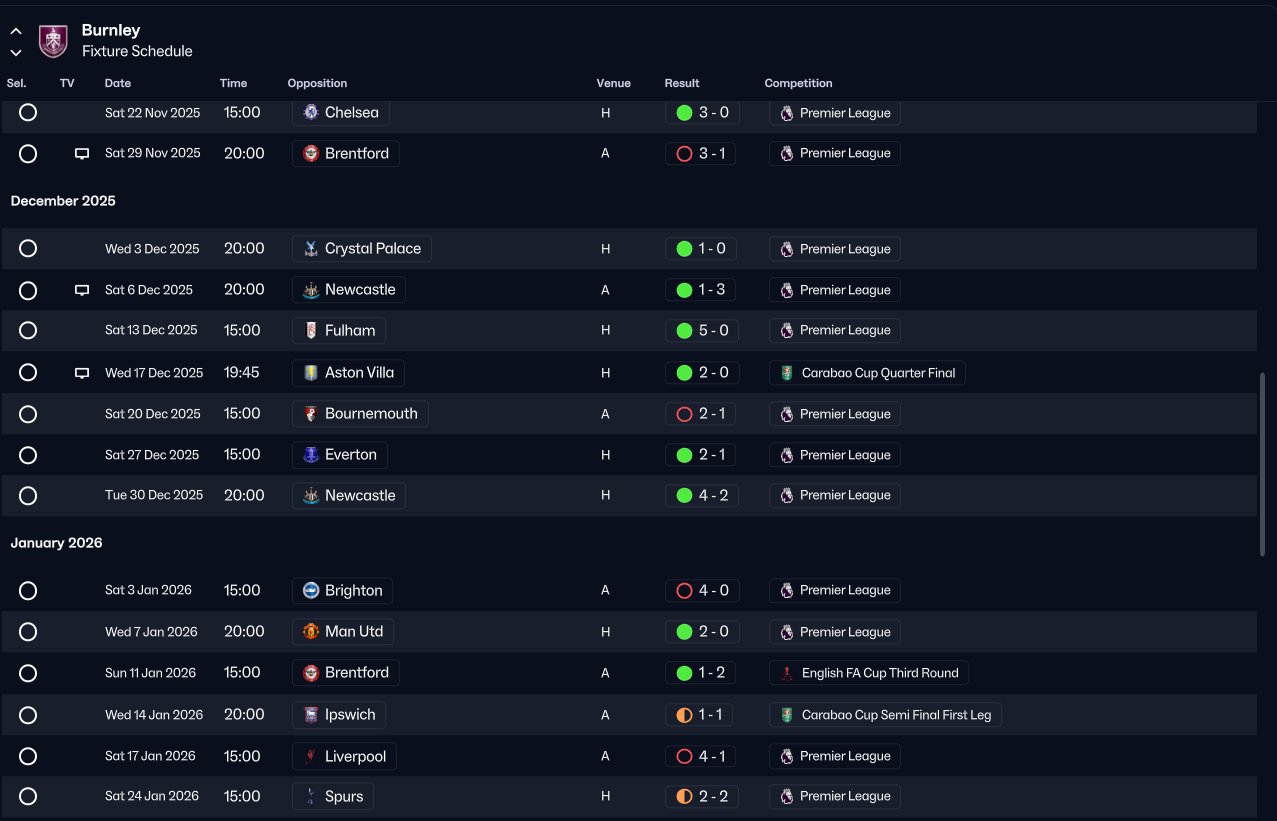Click the FA Cup icon on Brentford row
The width and height of the screenshot is (1277, 821).
[x=787, y=673]
